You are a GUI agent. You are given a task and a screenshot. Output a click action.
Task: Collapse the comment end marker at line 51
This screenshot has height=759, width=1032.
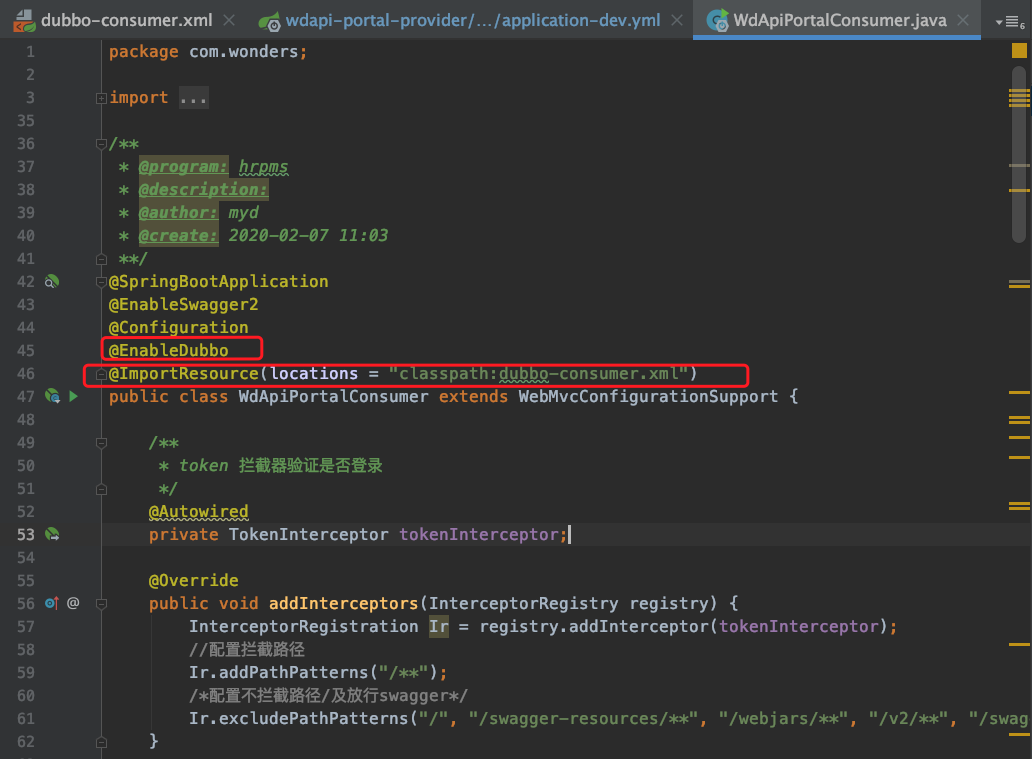pos(101,489)
